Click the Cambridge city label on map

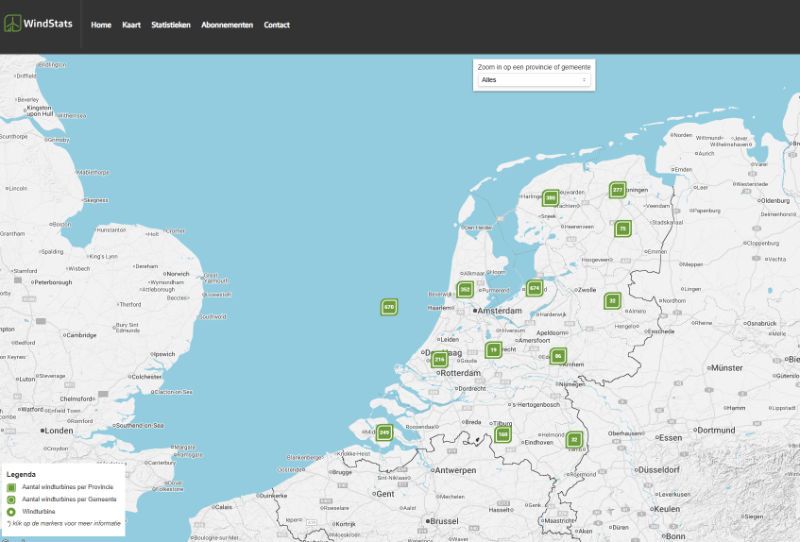coord(82,335)
